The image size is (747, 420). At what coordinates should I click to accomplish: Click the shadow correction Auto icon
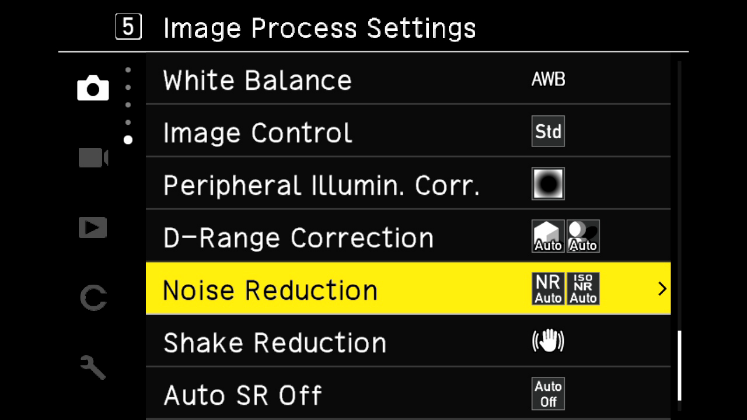583,236
